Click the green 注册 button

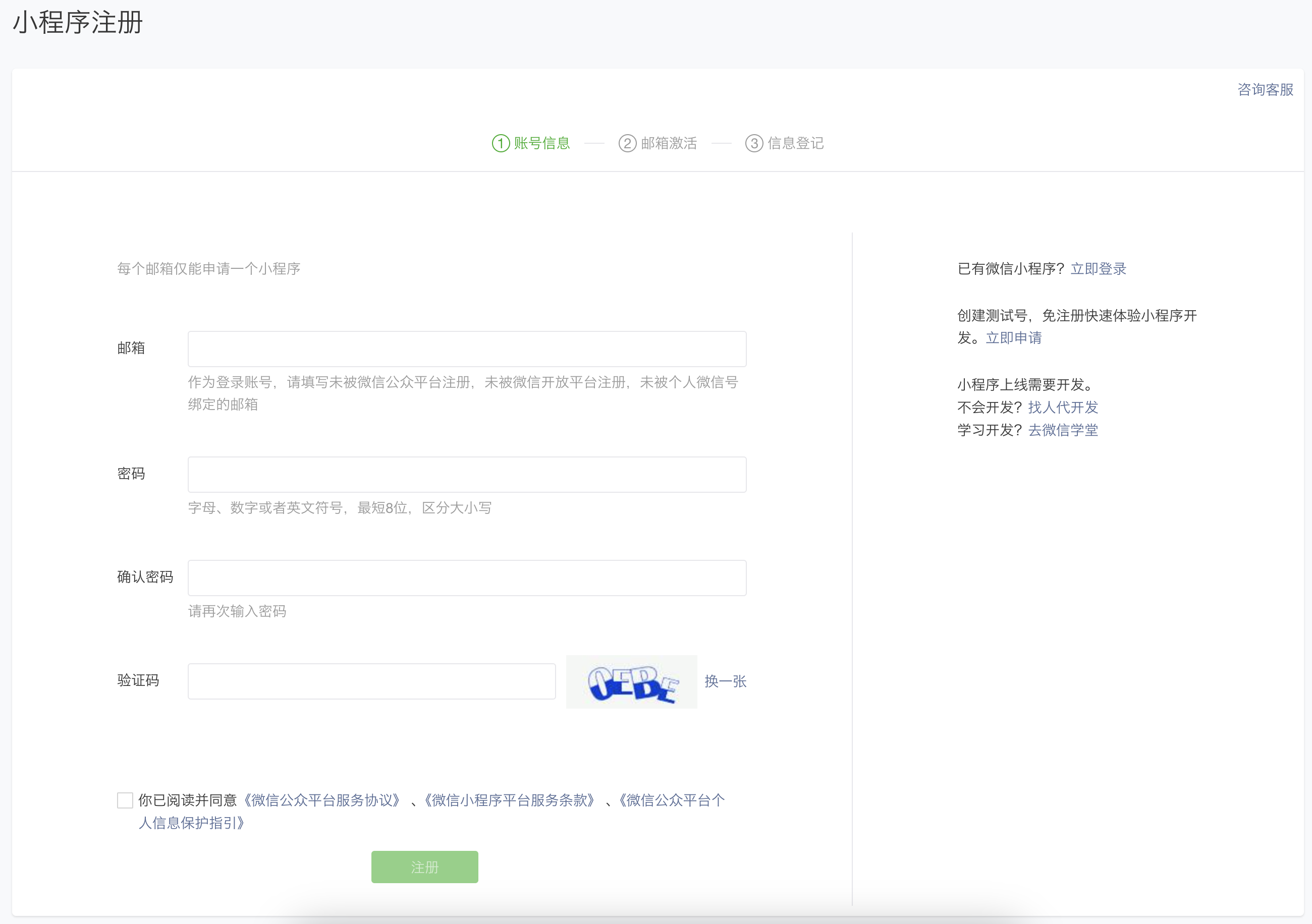point(424,867)
